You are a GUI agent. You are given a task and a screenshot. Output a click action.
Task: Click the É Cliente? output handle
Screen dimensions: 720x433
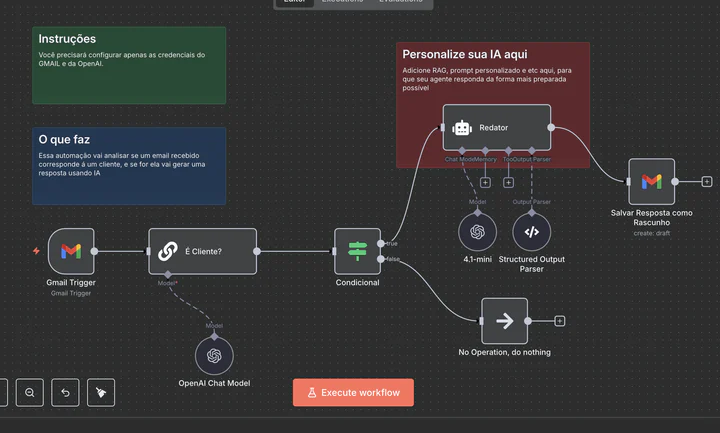click(x=257, y=251)
